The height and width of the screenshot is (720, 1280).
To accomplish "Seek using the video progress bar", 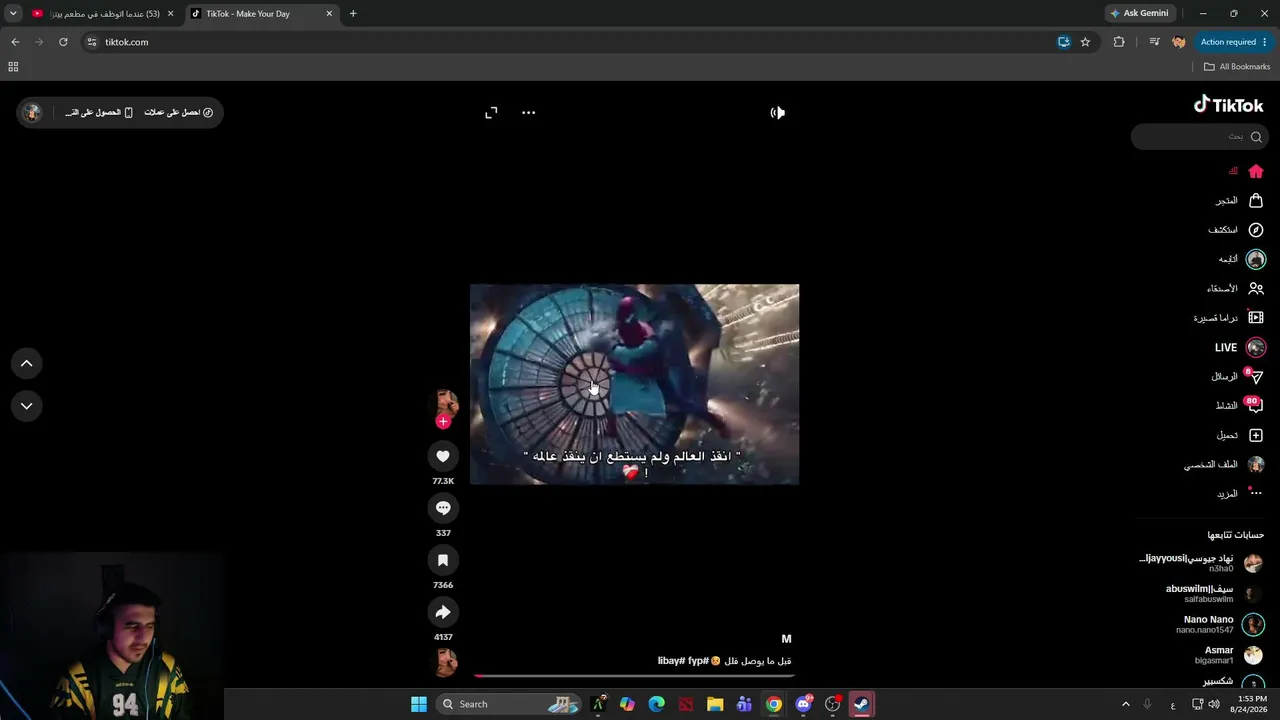I will click(634, 676).
